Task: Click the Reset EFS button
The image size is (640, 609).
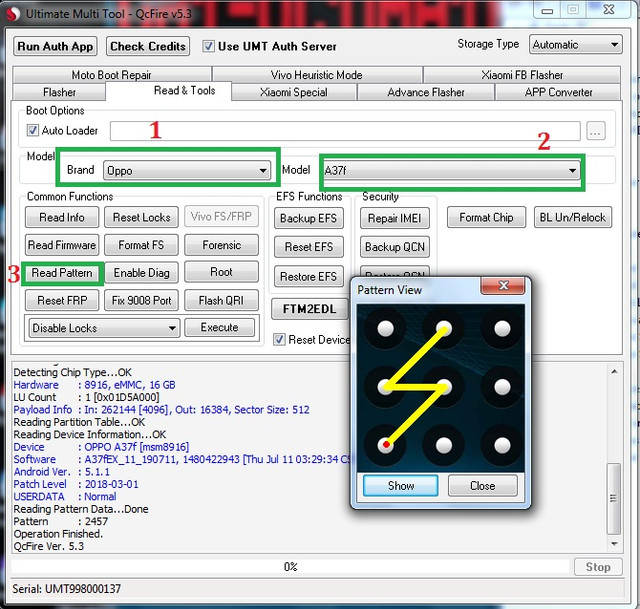Action: click(x=309, y=247)
